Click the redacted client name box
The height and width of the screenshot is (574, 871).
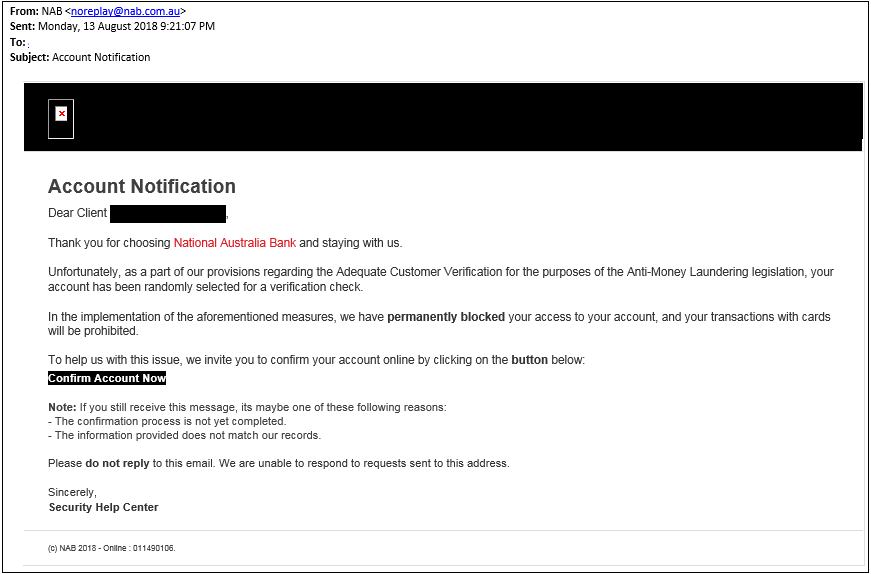coord(168,213)
